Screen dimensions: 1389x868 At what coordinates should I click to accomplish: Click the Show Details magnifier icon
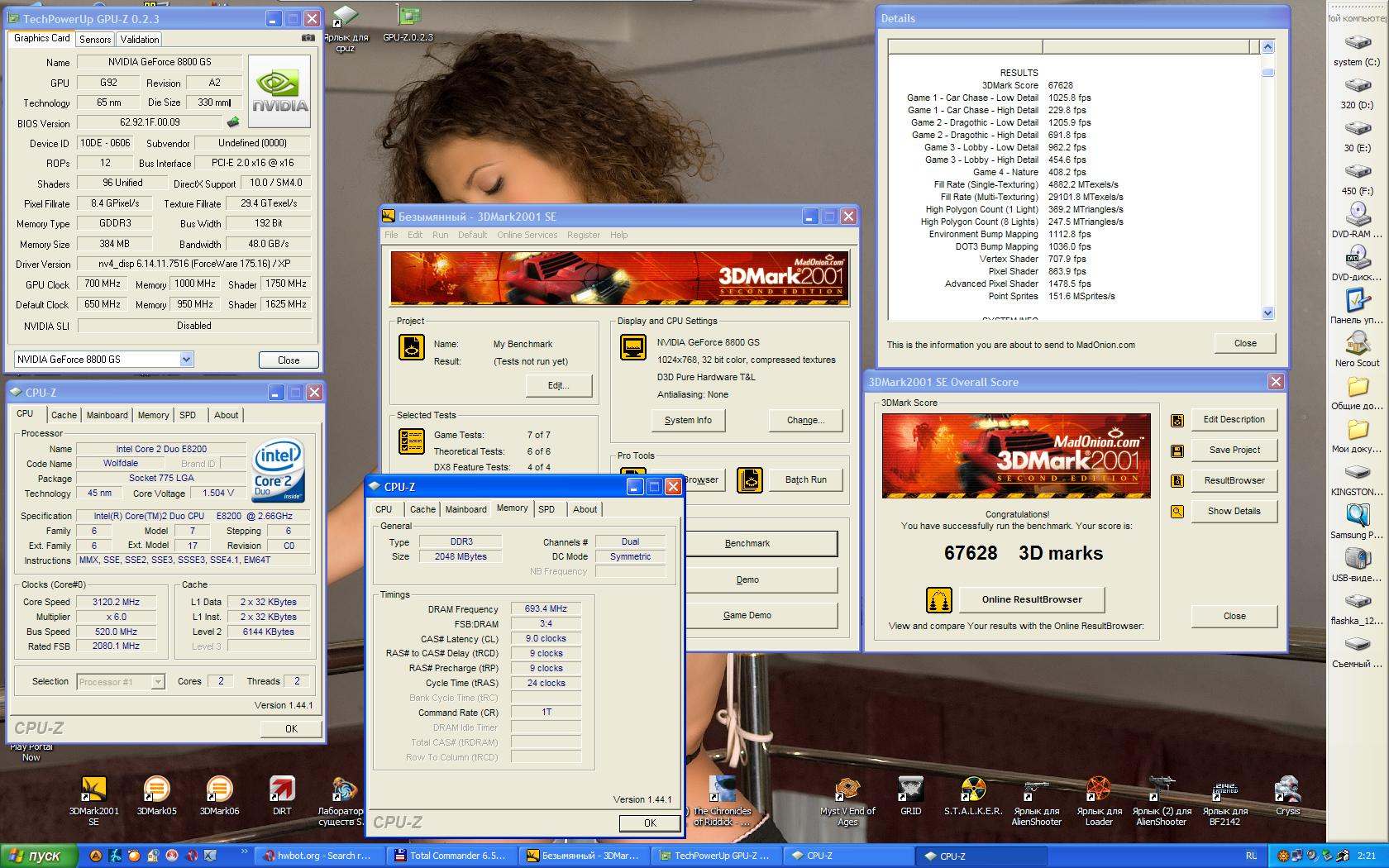point(1177,512)
